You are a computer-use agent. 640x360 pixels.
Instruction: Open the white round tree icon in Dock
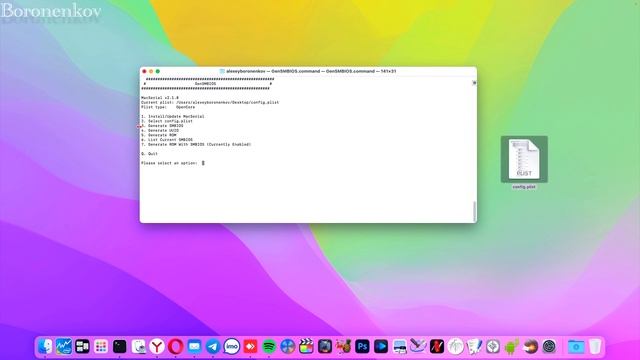point(456,347)
